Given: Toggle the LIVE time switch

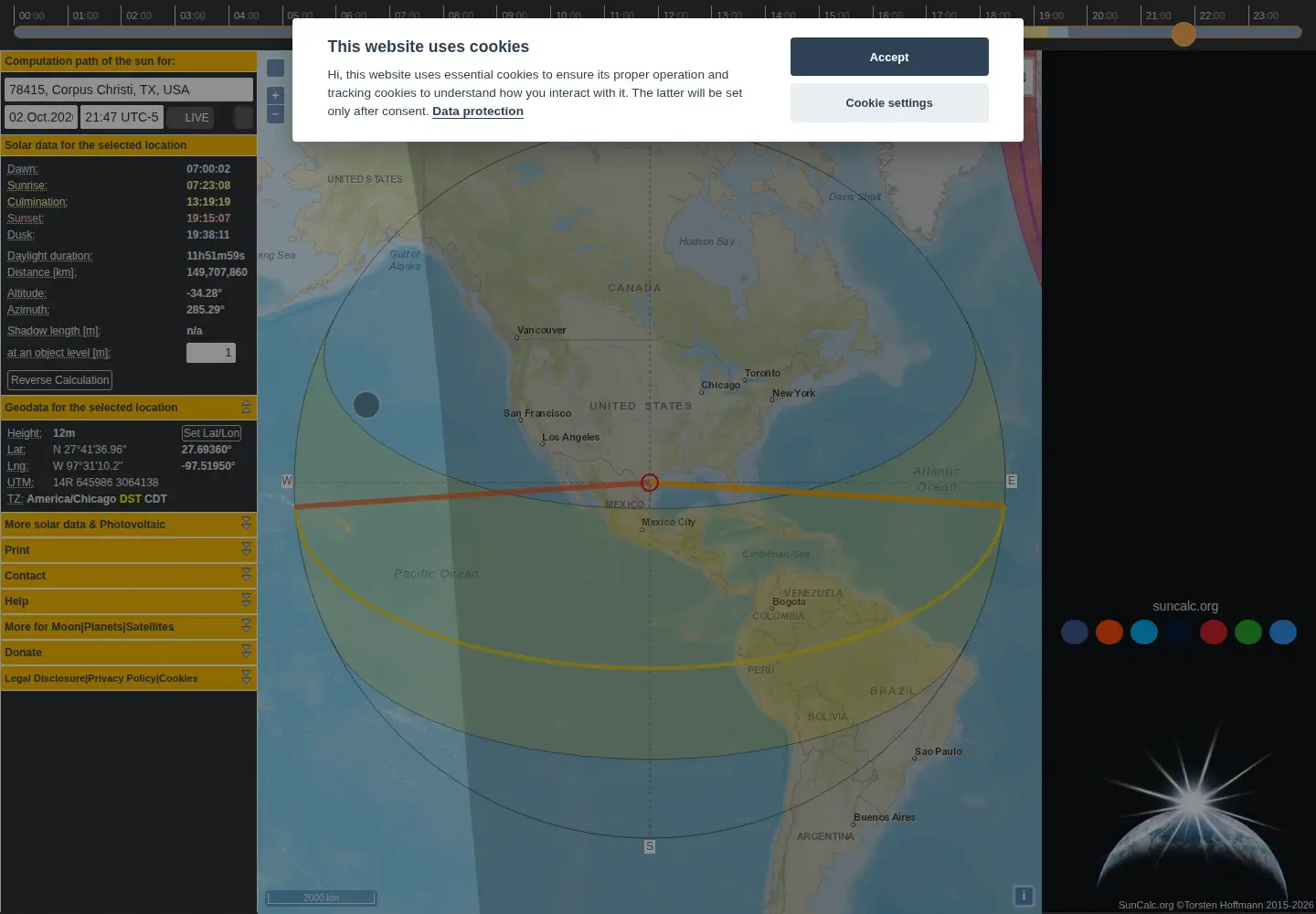Looking at the screenshot, I should point(190,117).
